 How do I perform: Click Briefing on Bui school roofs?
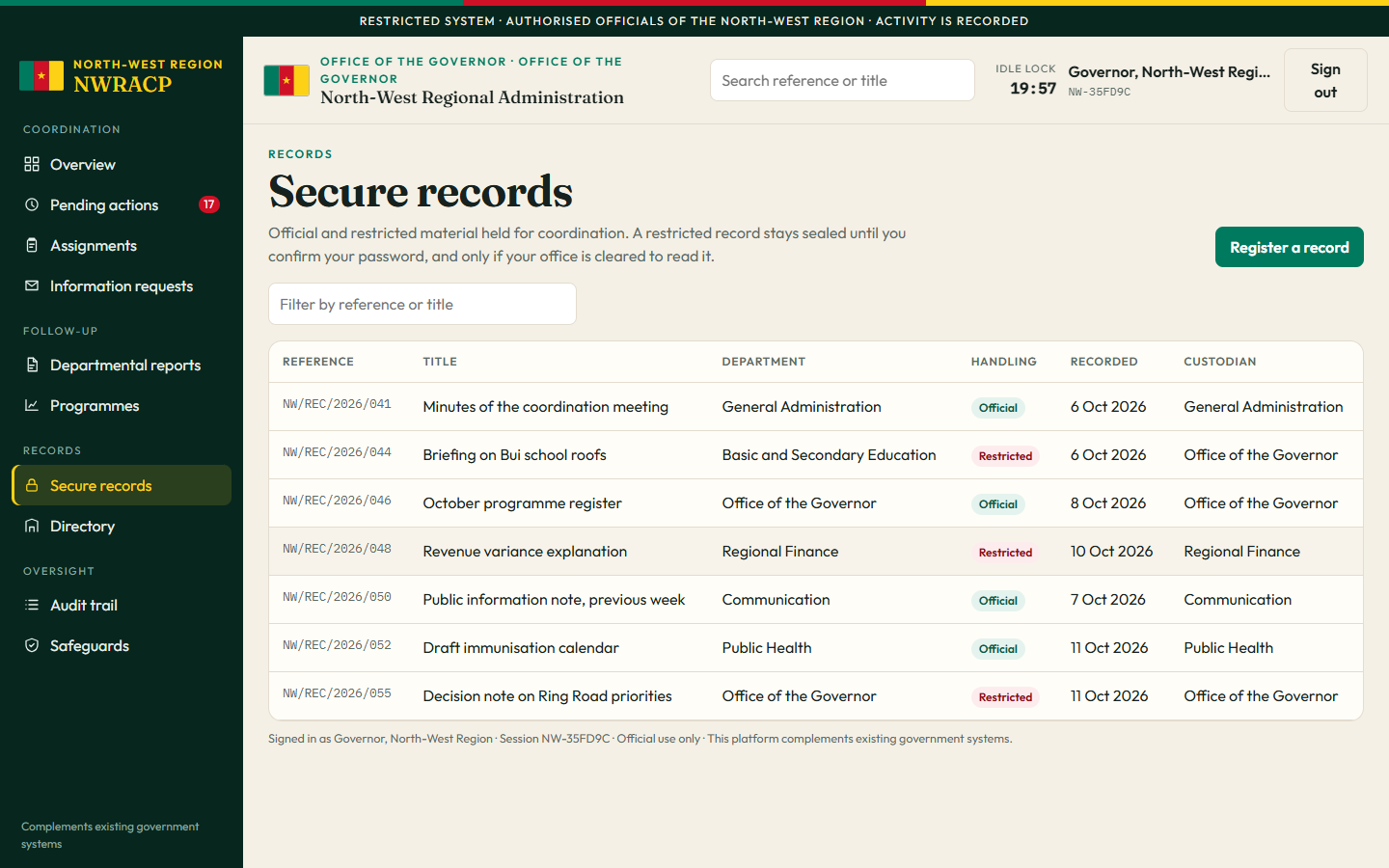click(x=515, y=455)
